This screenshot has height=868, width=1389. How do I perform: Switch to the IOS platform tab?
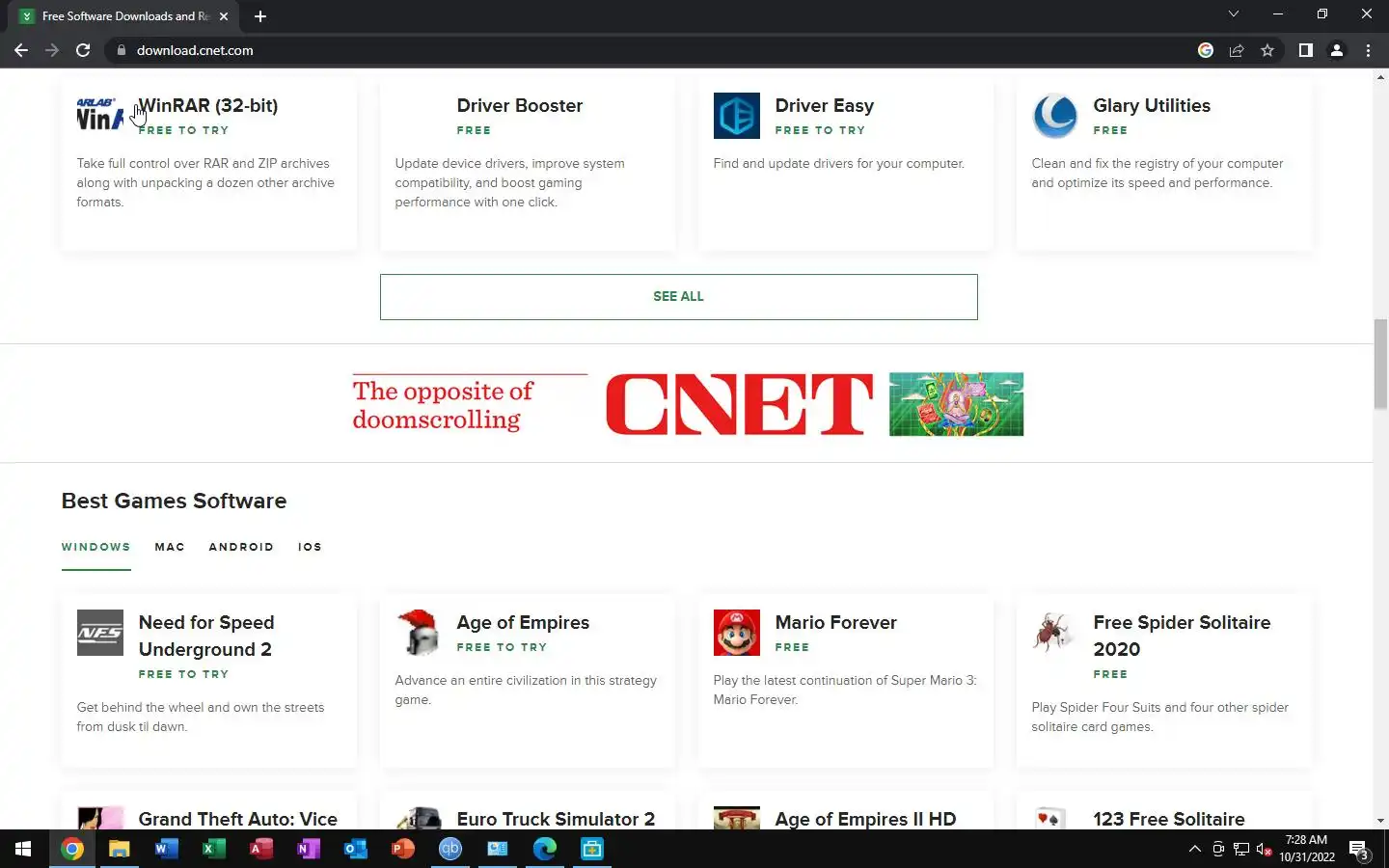[310, 547]
